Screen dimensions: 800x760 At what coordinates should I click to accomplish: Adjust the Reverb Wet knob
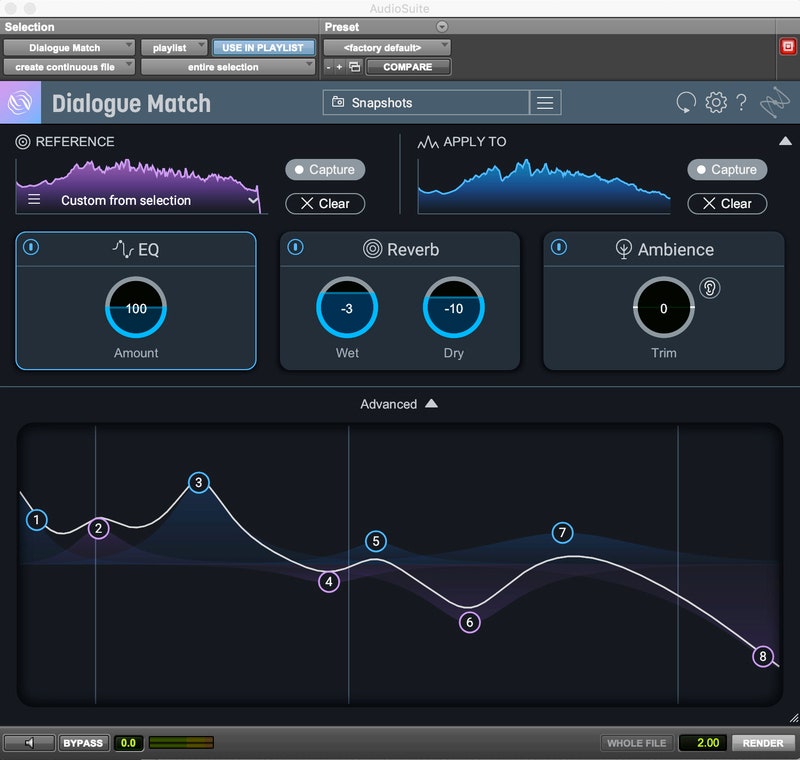pos(347,309)
